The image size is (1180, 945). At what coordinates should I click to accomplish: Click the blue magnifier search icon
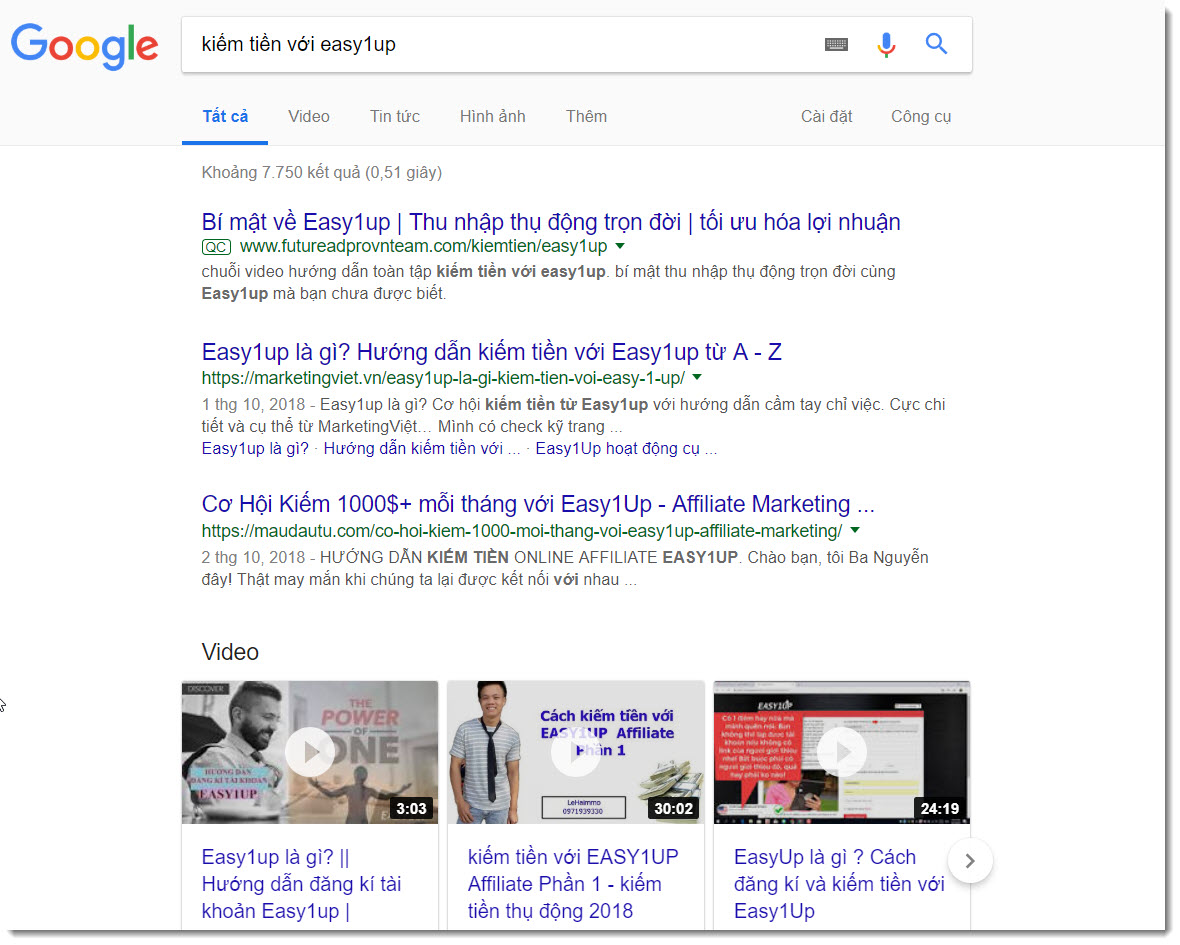pos(936,44)
